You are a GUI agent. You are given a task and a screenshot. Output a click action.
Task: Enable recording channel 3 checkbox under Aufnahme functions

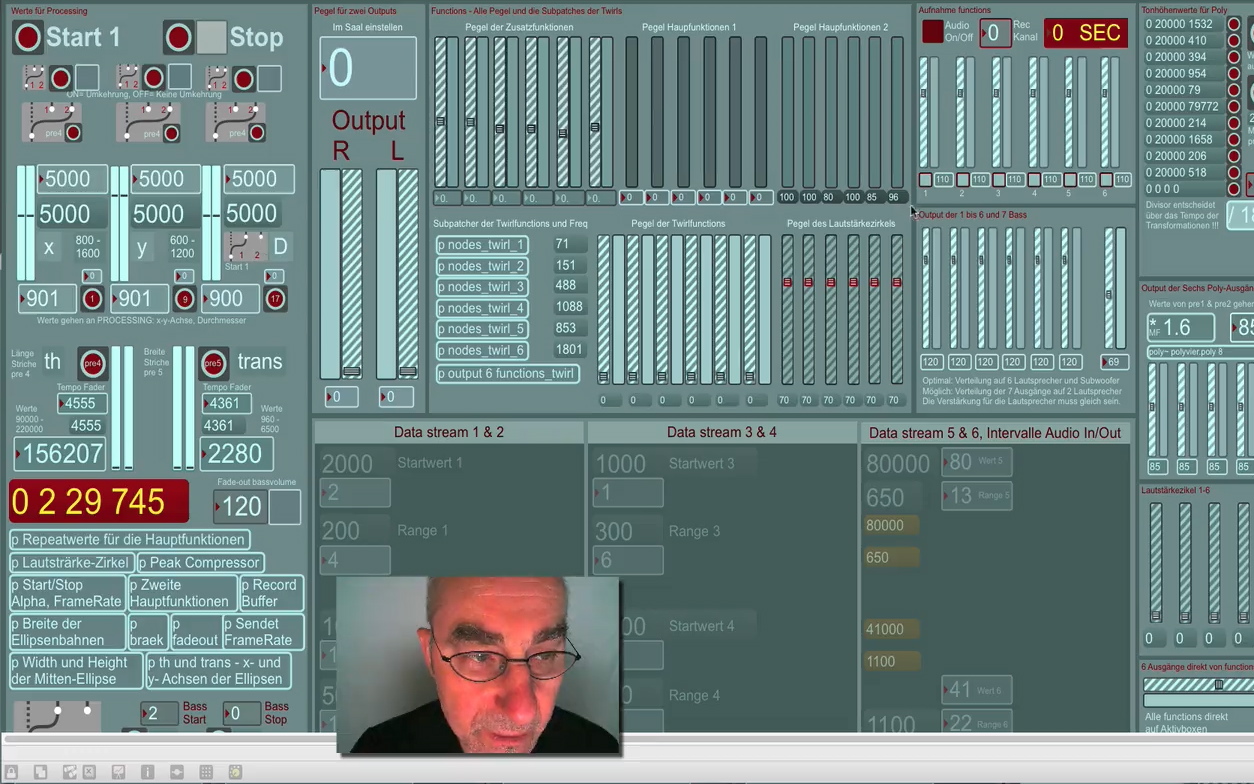(997, 180)
